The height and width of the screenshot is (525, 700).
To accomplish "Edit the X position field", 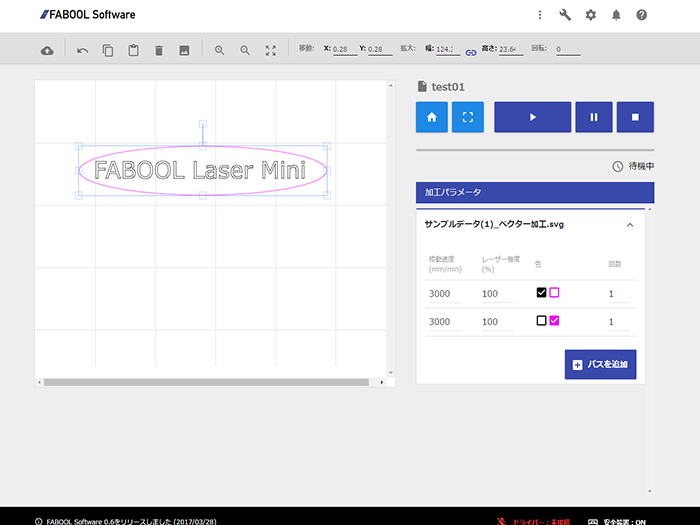I will [x=345, y=49].
